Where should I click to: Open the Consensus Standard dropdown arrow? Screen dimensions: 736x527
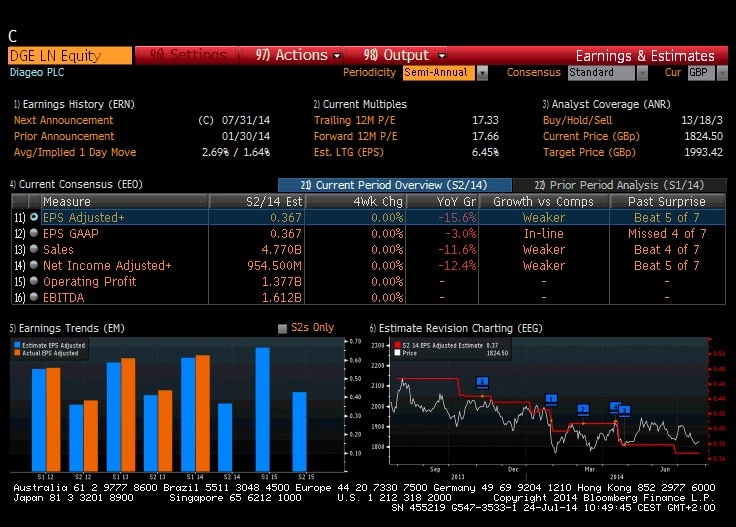642,73
